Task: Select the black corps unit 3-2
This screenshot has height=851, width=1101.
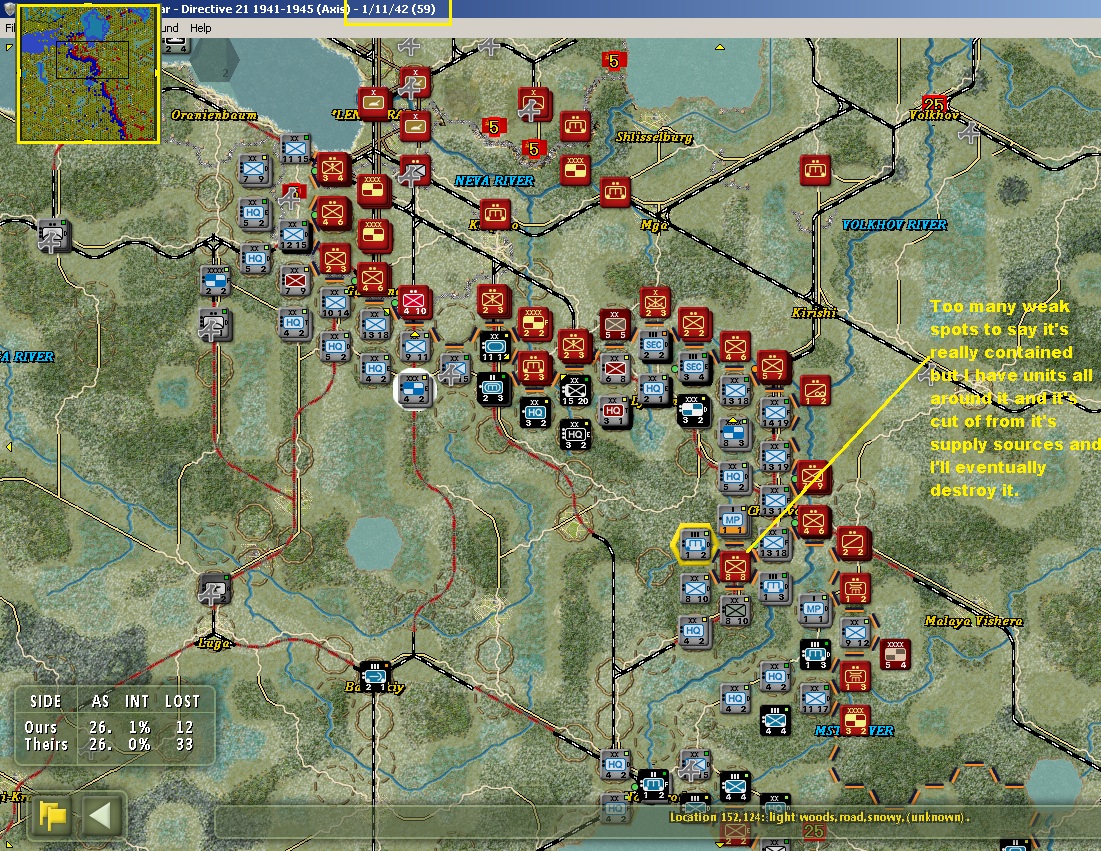Action: pyautogui.click(x=694, y=411)
